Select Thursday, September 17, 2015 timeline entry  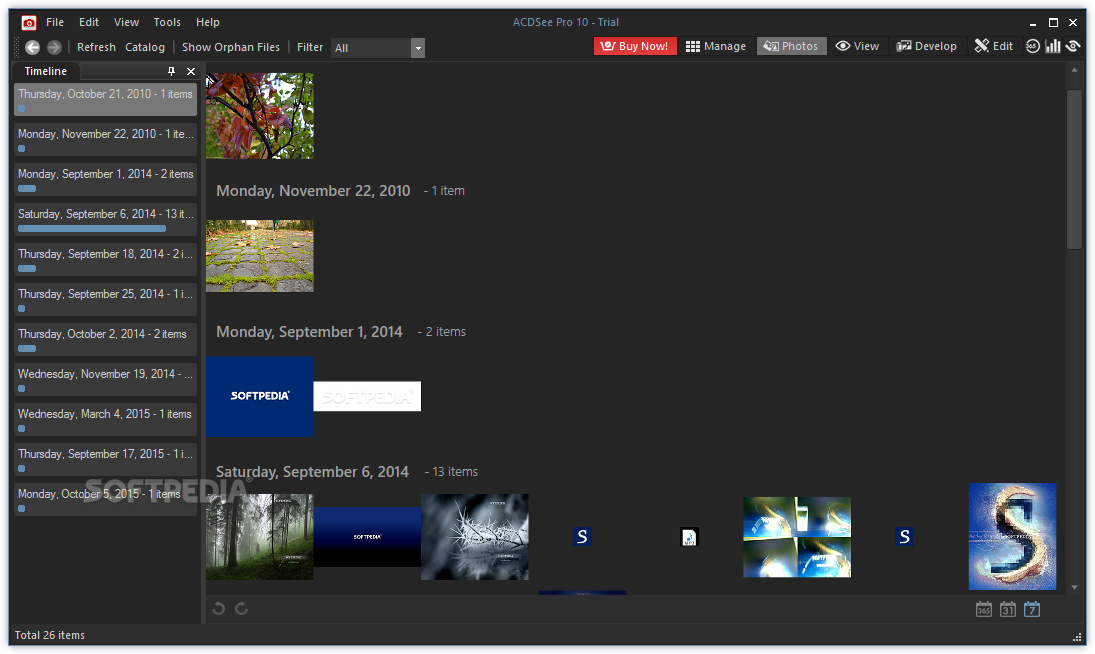[105, 460]
